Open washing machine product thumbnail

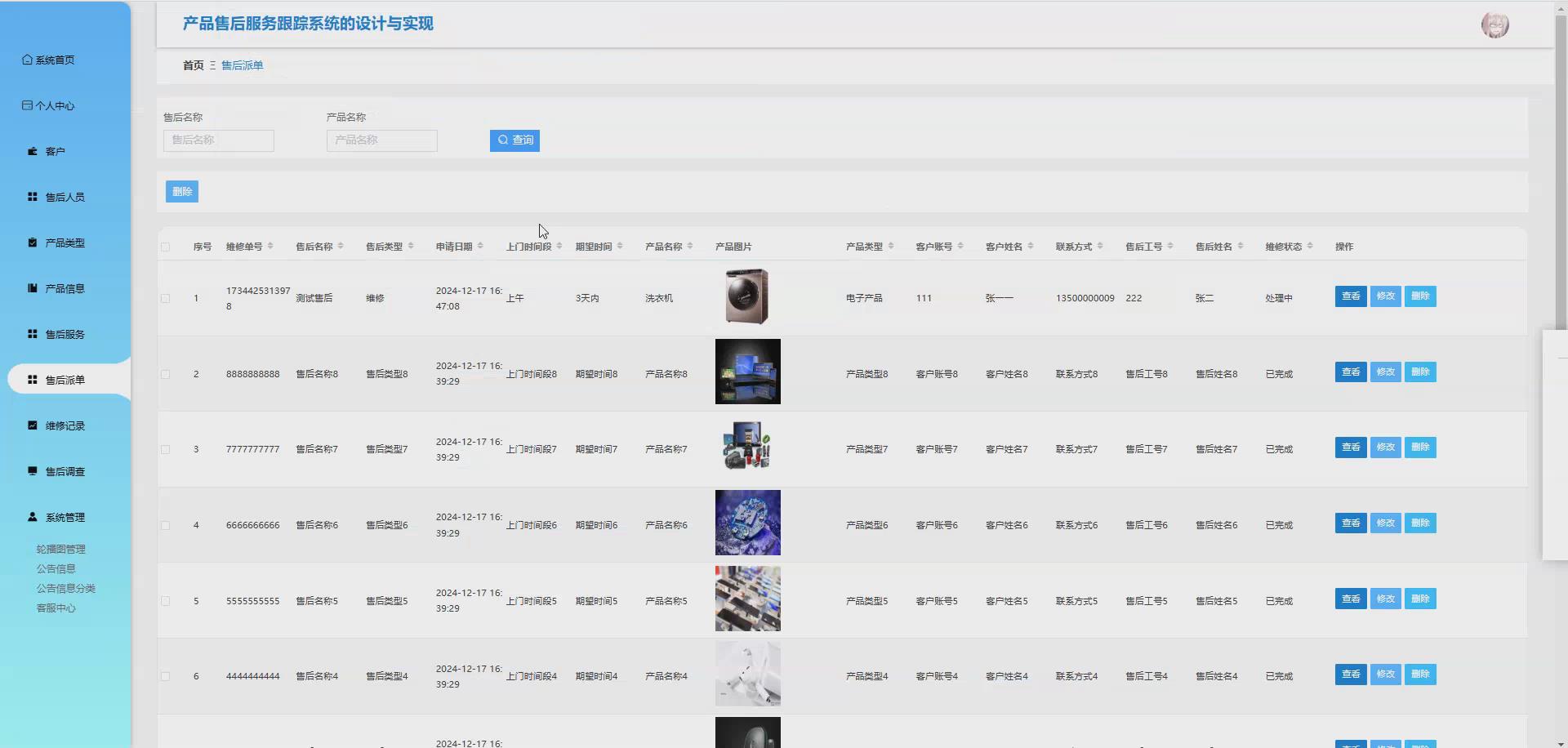click(747, 296)
